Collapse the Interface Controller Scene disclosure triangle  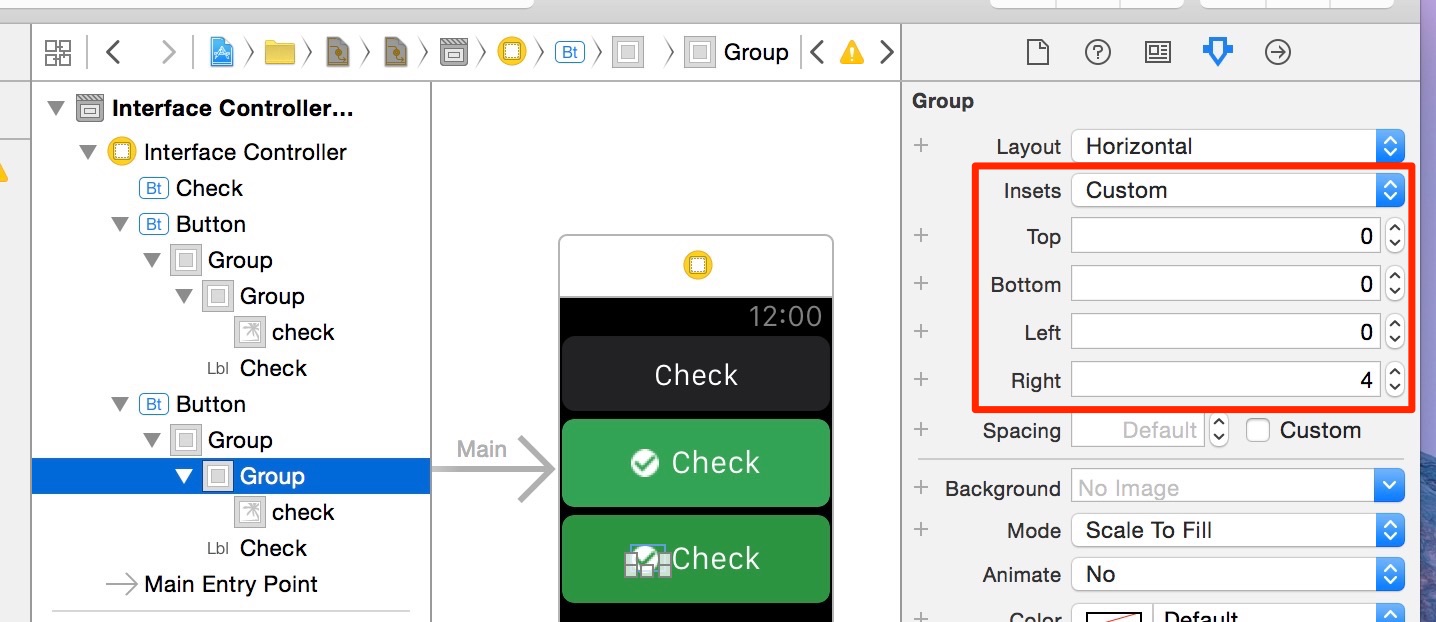point(56,108)
